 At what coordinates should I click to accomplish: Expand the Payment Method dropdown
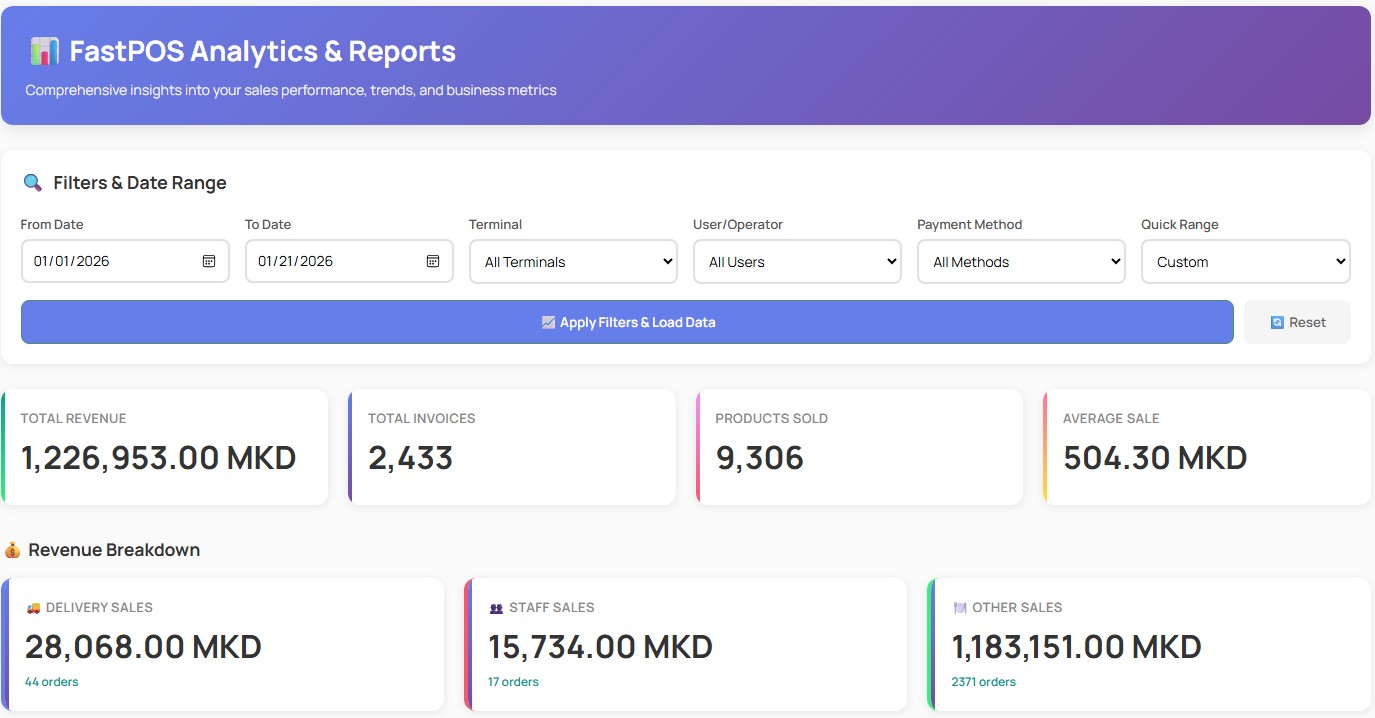click(x=1020, y=261)
